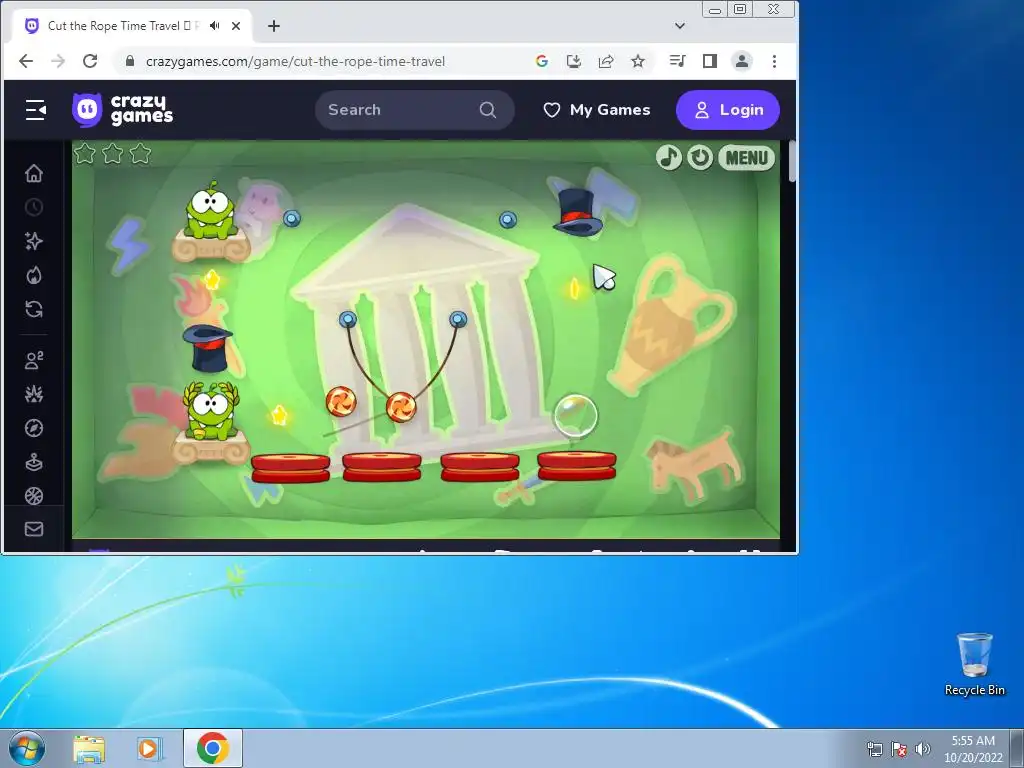Image resolution: width=1024 pixels, height=768 pixels.
Task: Pop the floating bubble near the platforms
Action: click(x=575, y=415)
